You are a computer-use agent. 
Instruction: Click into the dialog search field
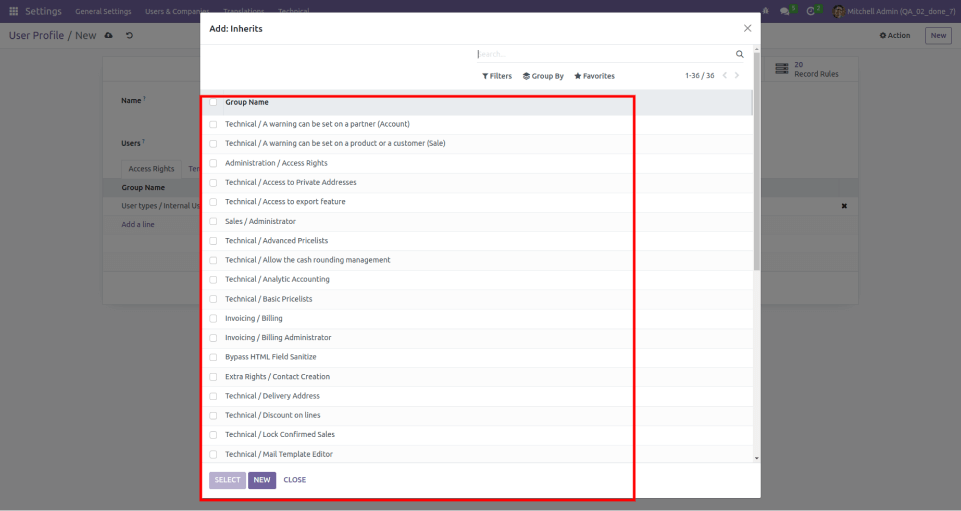point(600,54)
